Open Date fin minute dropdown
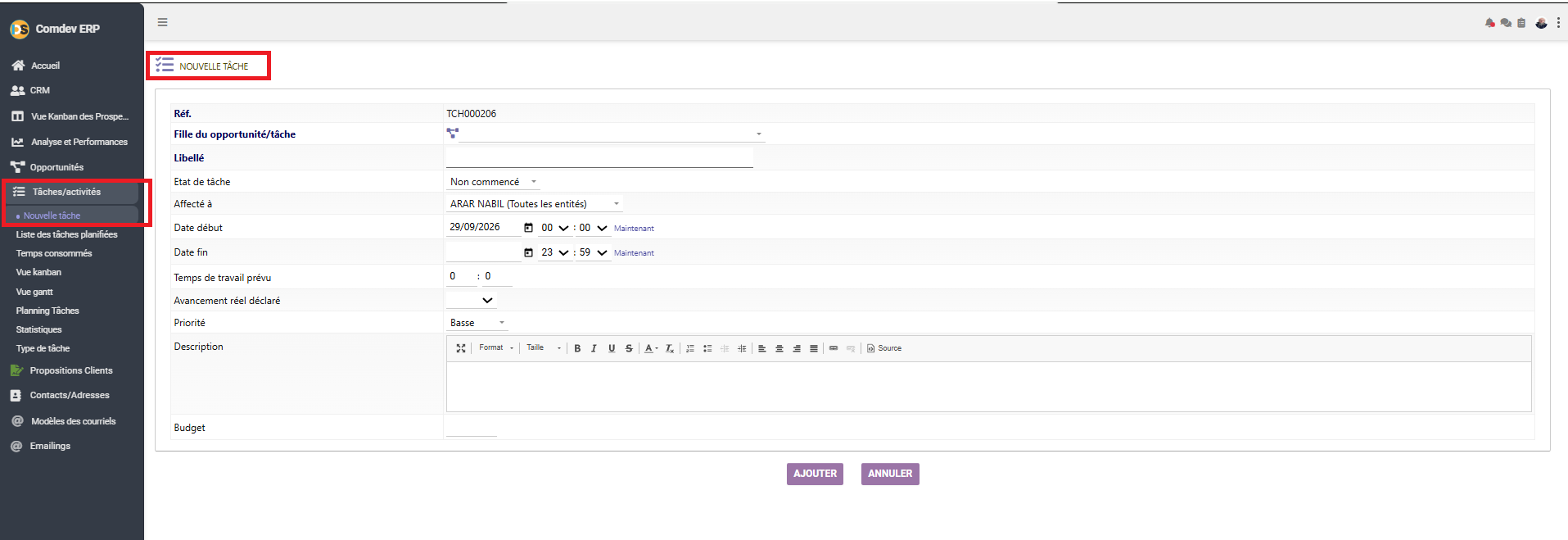The width and height of the screenshot is (1568, 540). click(593, 252)
